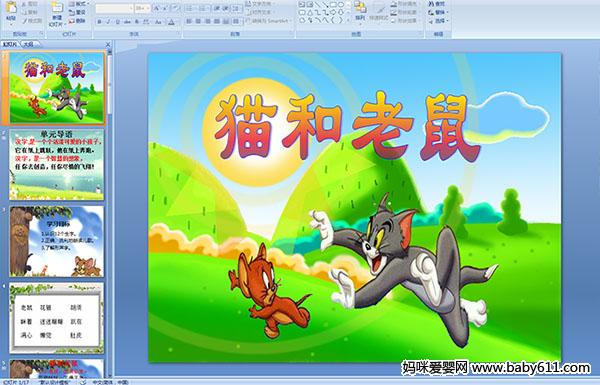The width and height of the screenshot is (600, 385).
Task: Click the Convert to SmartArt button
Action: point(268,21)
